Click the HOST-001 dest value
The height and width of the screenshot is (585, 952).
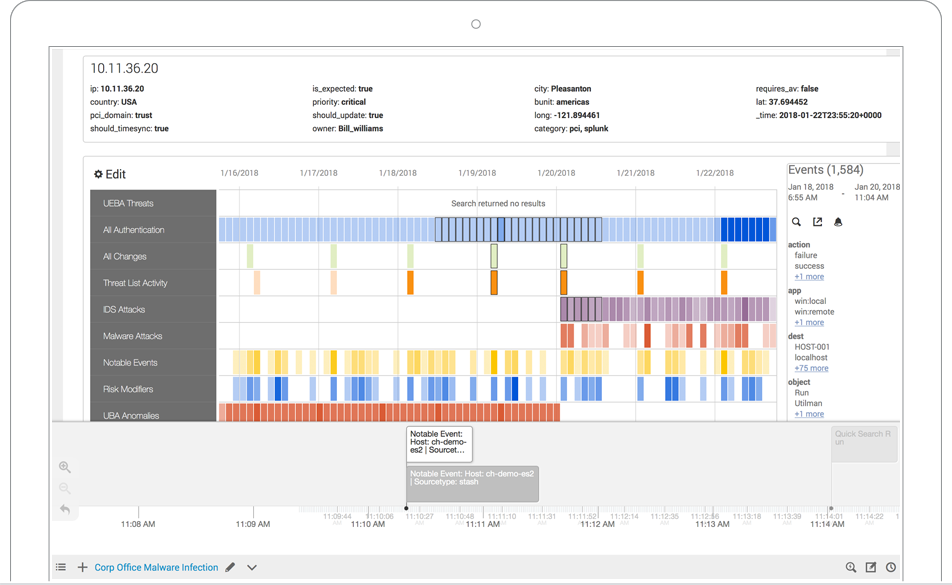click(812, 347)
